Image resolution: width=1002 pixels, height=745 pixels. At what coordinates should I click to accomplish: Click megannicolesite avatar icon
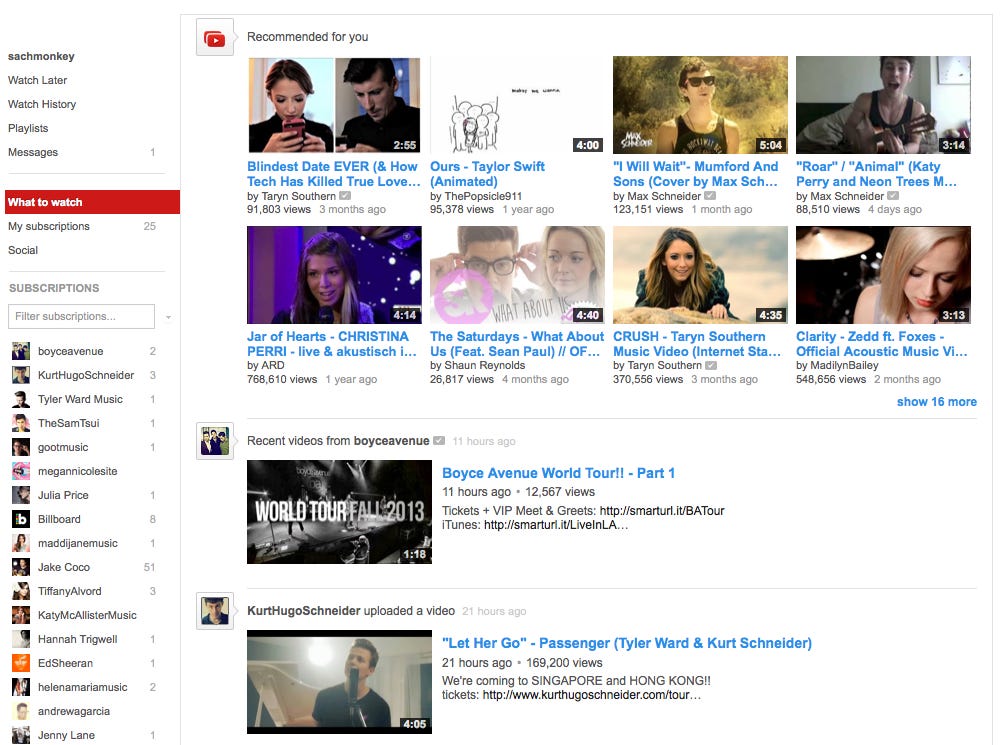click(21, 471)
